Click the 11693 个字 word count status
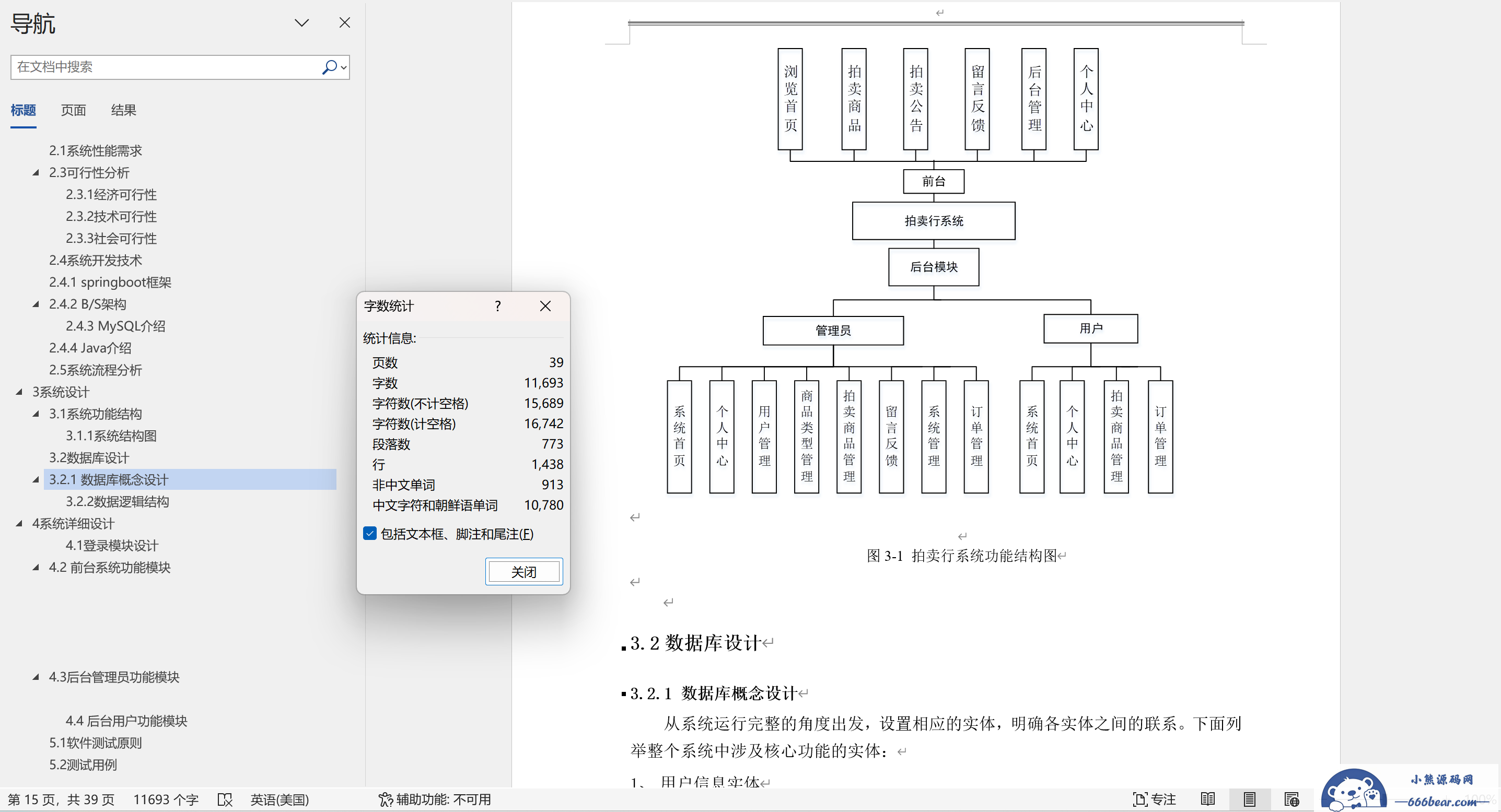 click(166, 800)
